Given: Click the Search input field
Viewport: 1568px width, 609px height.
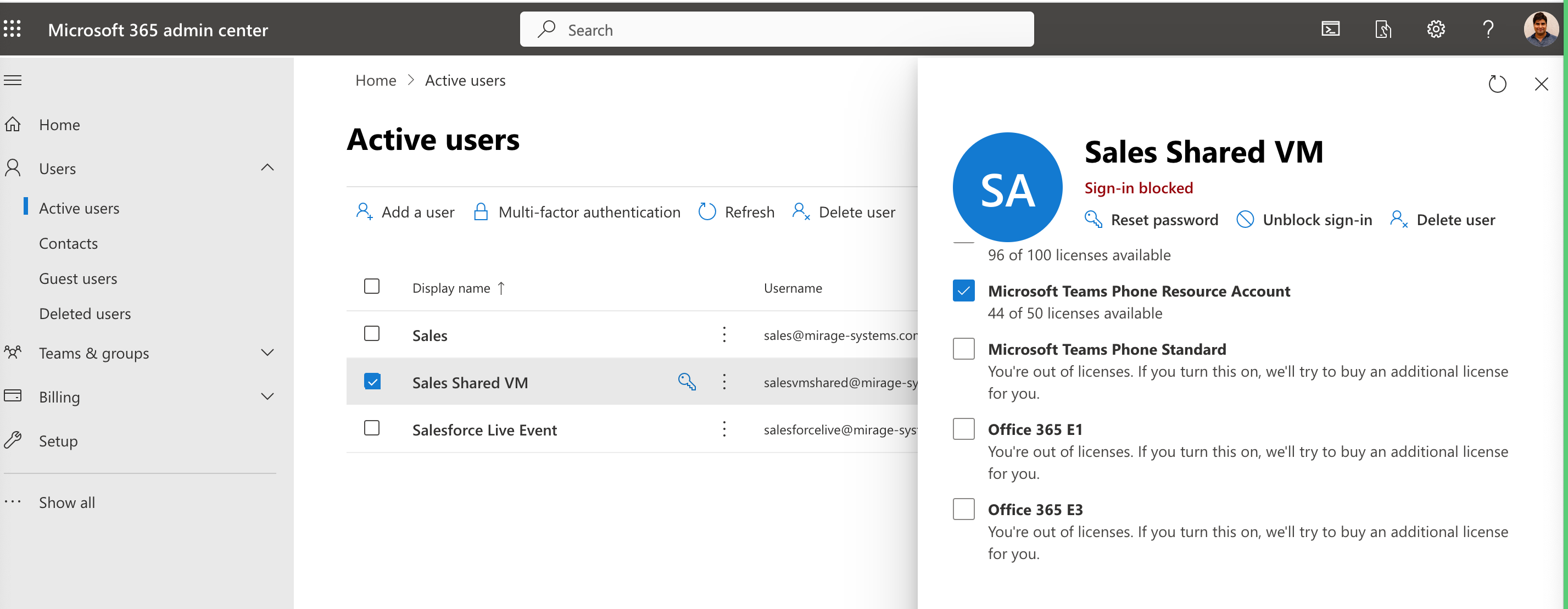Looking at the screenshot, I should coord(777,30).
